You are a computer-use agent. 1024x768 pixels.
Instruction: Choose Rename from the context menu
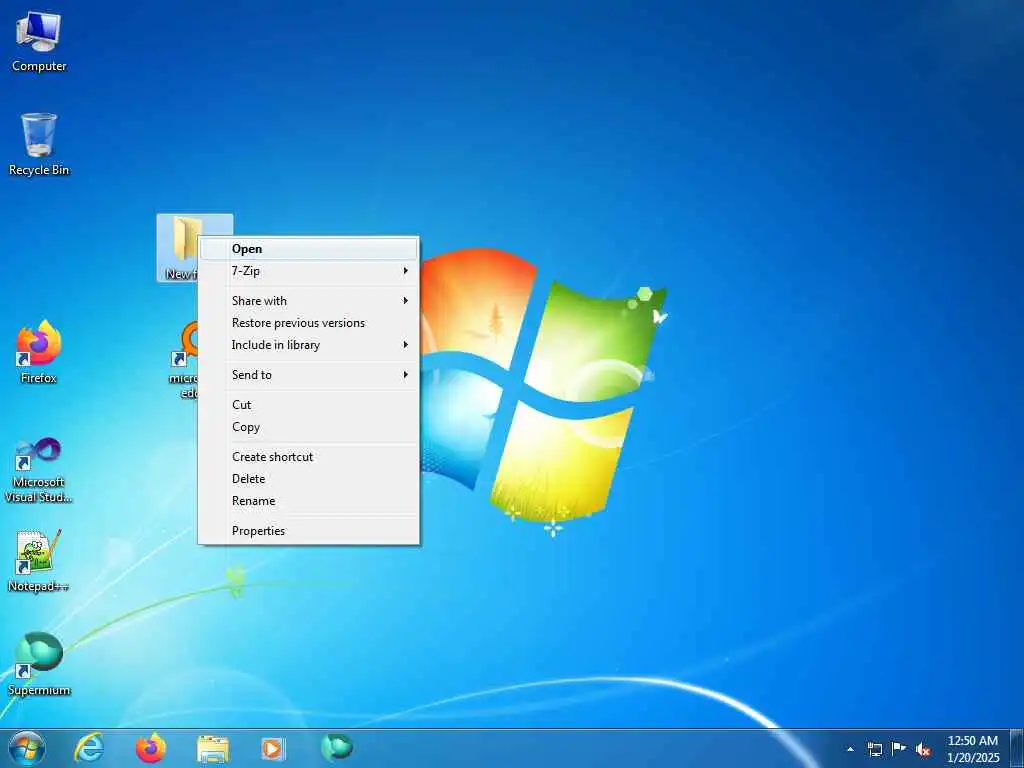308,501
